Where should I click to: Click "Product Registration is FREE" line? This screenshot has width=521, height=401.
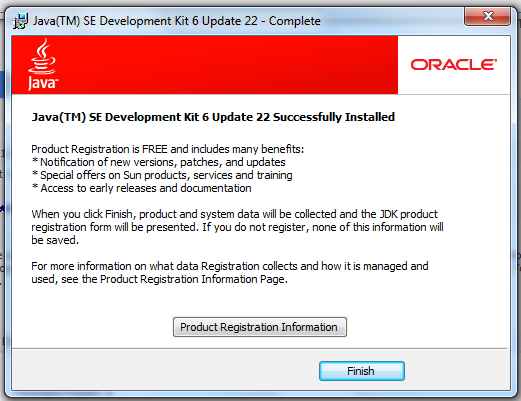[168, 149]
